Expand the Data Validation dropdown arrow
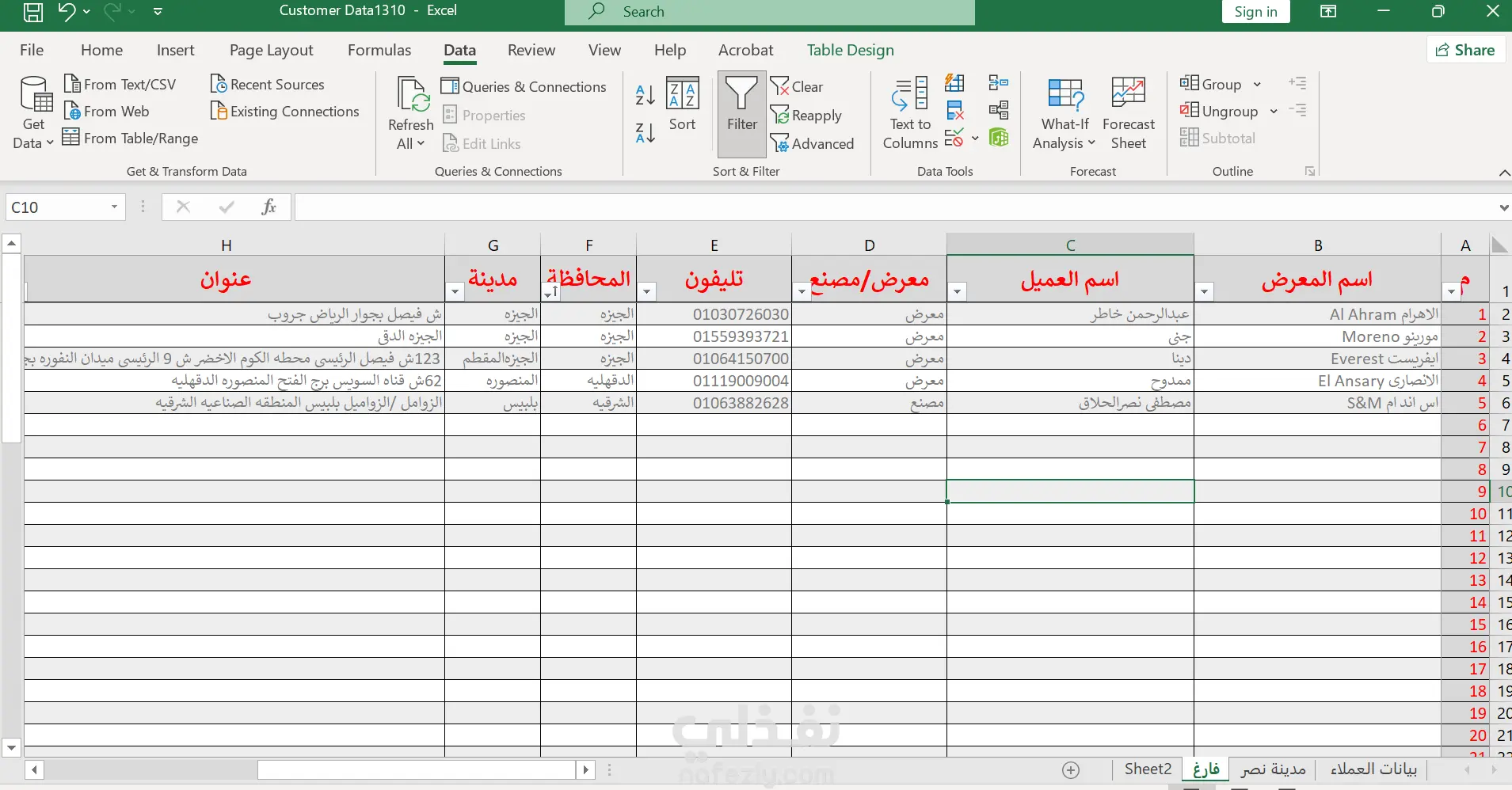 click(x=975, y=138)
